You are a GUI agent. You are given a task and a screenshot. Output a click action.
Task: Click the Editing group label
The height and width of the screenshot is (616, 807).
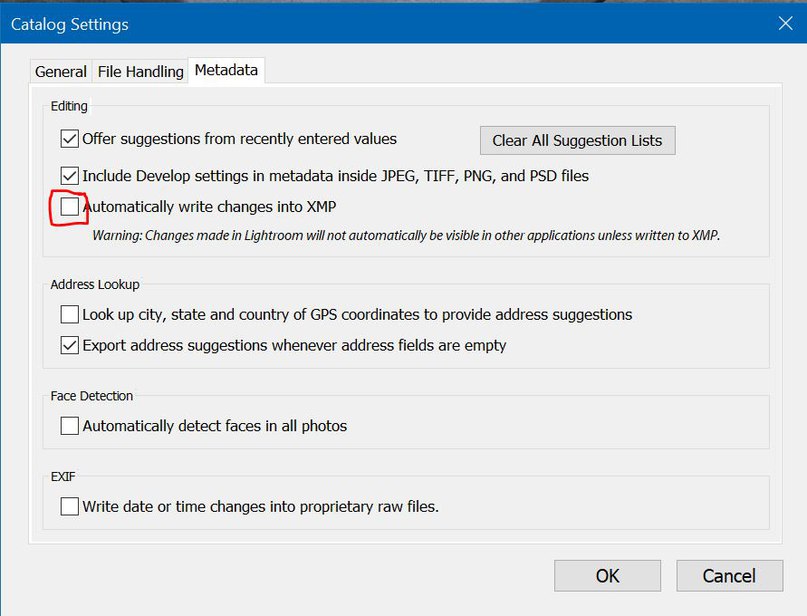pyautogui.click(x=69, y=106)
